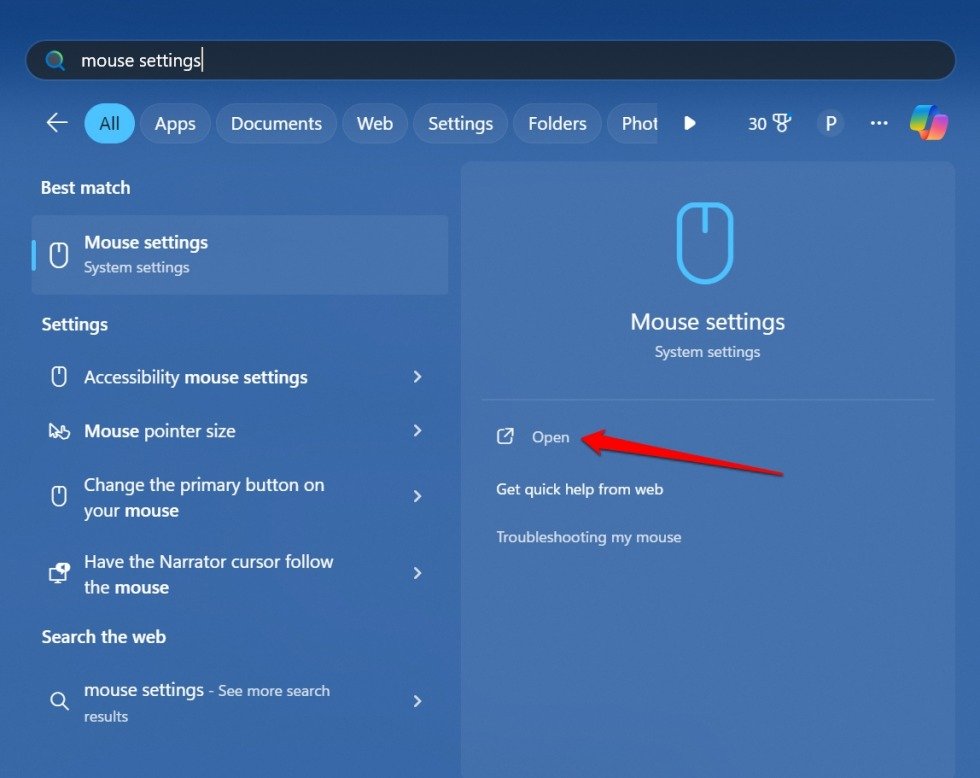This screenshot has height=778, width=980.
Task: Click the search magnifier icon
Action: [x=55, y=60]
